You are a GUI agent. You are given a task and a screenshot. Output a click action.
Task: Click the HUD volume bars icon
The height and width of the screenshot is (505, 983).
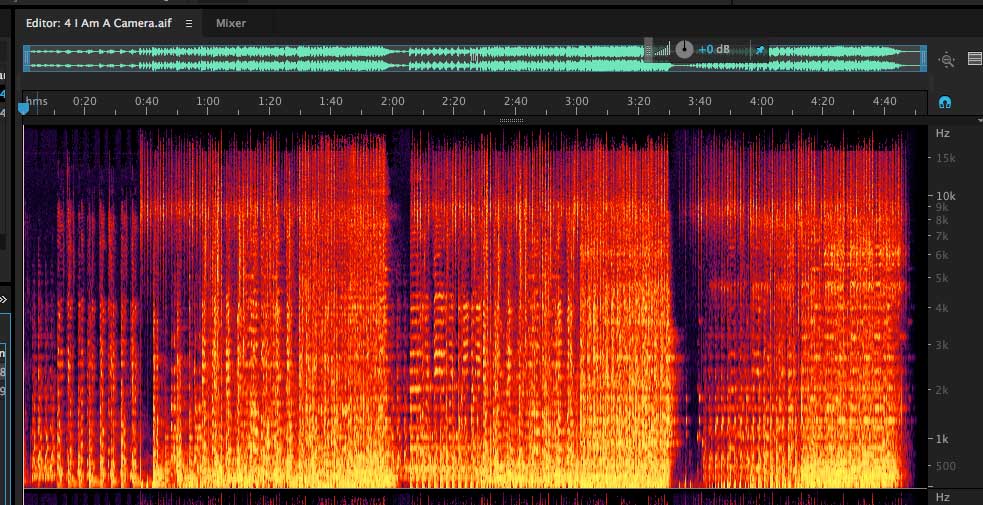click(x=663, y=49)
